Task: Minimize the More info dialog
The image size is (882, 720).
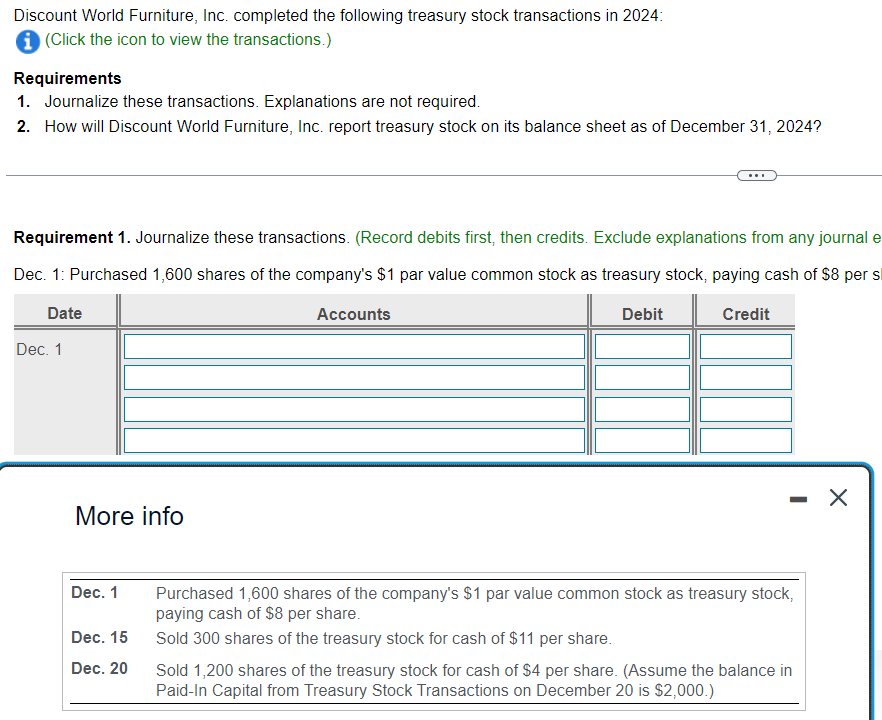Action: 798,498
